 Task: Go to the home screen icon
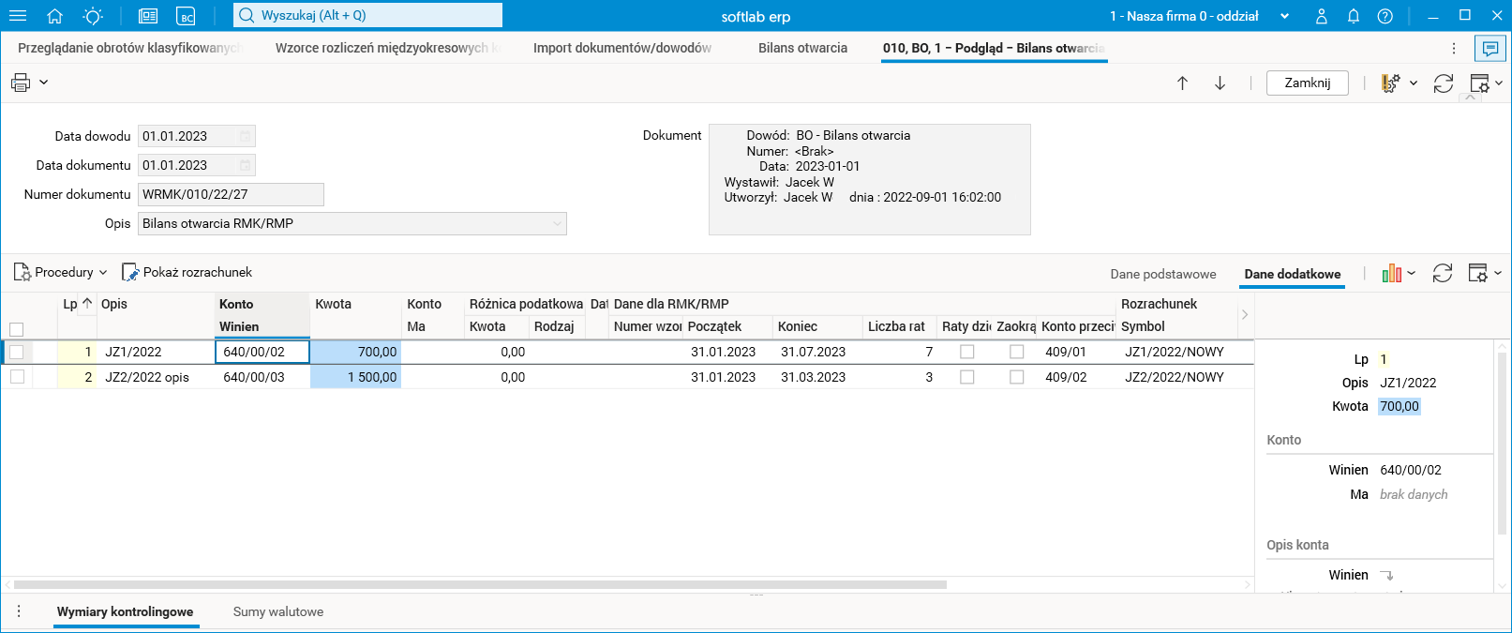point(55,16)
